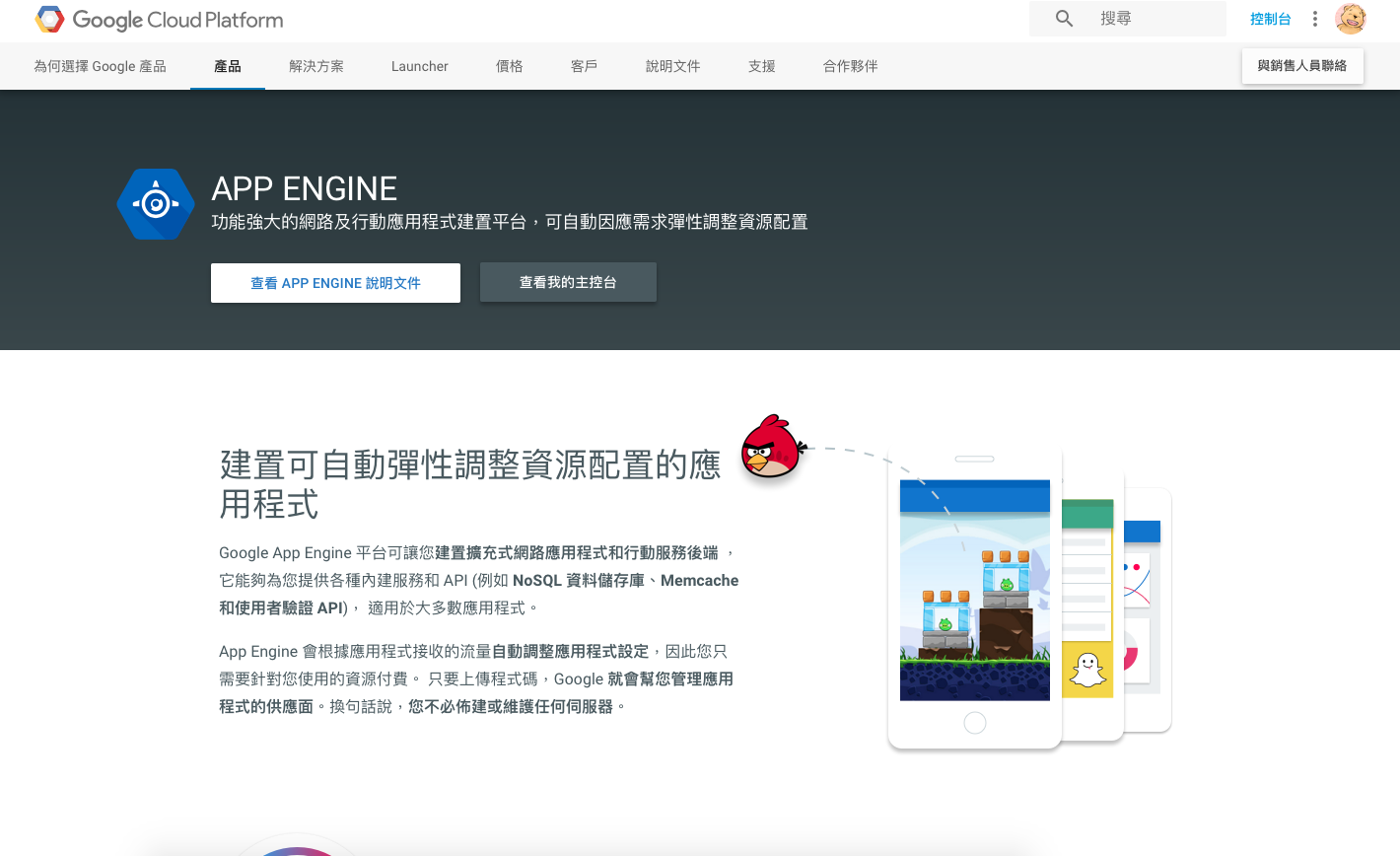Click the bold text 建置擴充式網路應用程式和行動服務後端
The width and height of the screenshot is (1400, 856).
577,553
